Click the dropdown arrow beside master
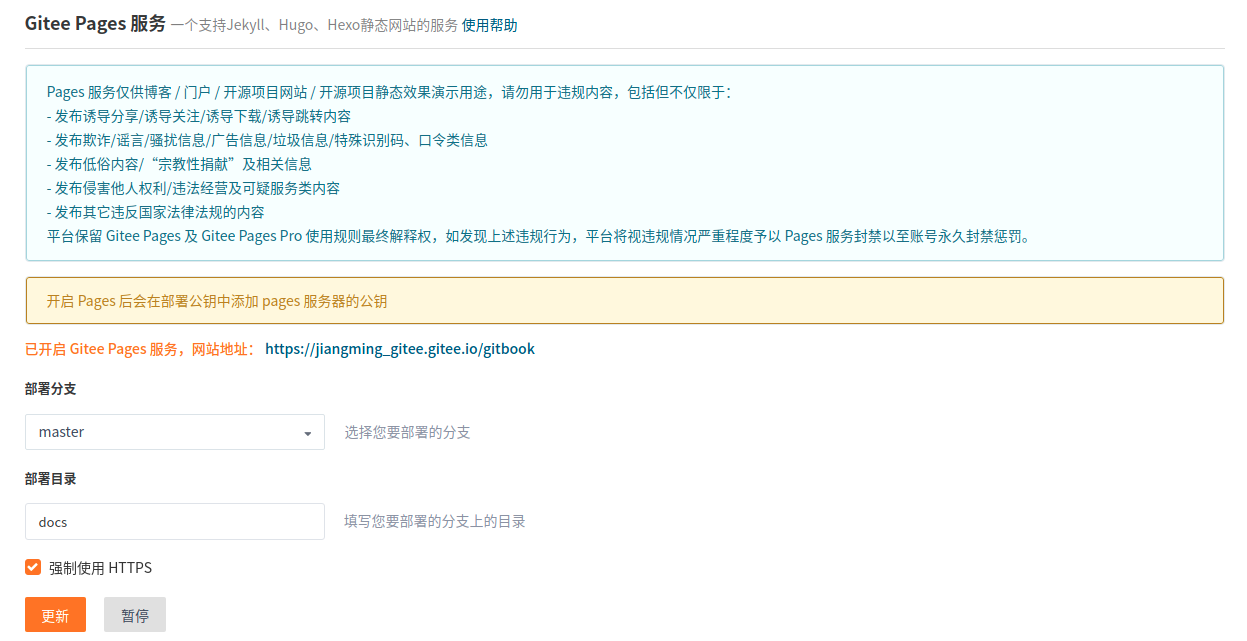This screenshot has width=1247, height=641. 307,433
